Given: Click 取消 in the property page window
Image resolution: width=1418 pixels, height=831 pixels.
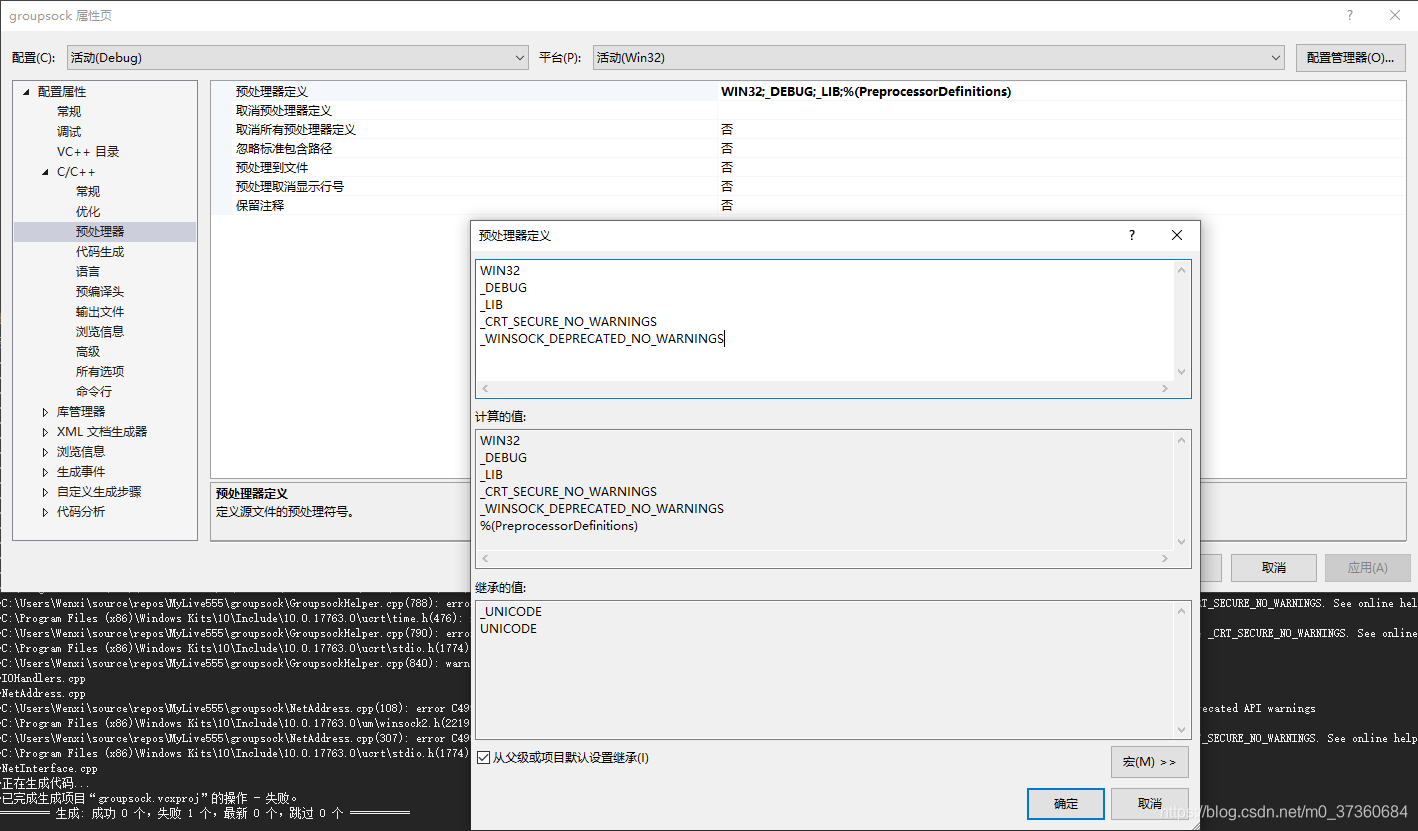Looking at the screenshot, I should [1273, 568].
